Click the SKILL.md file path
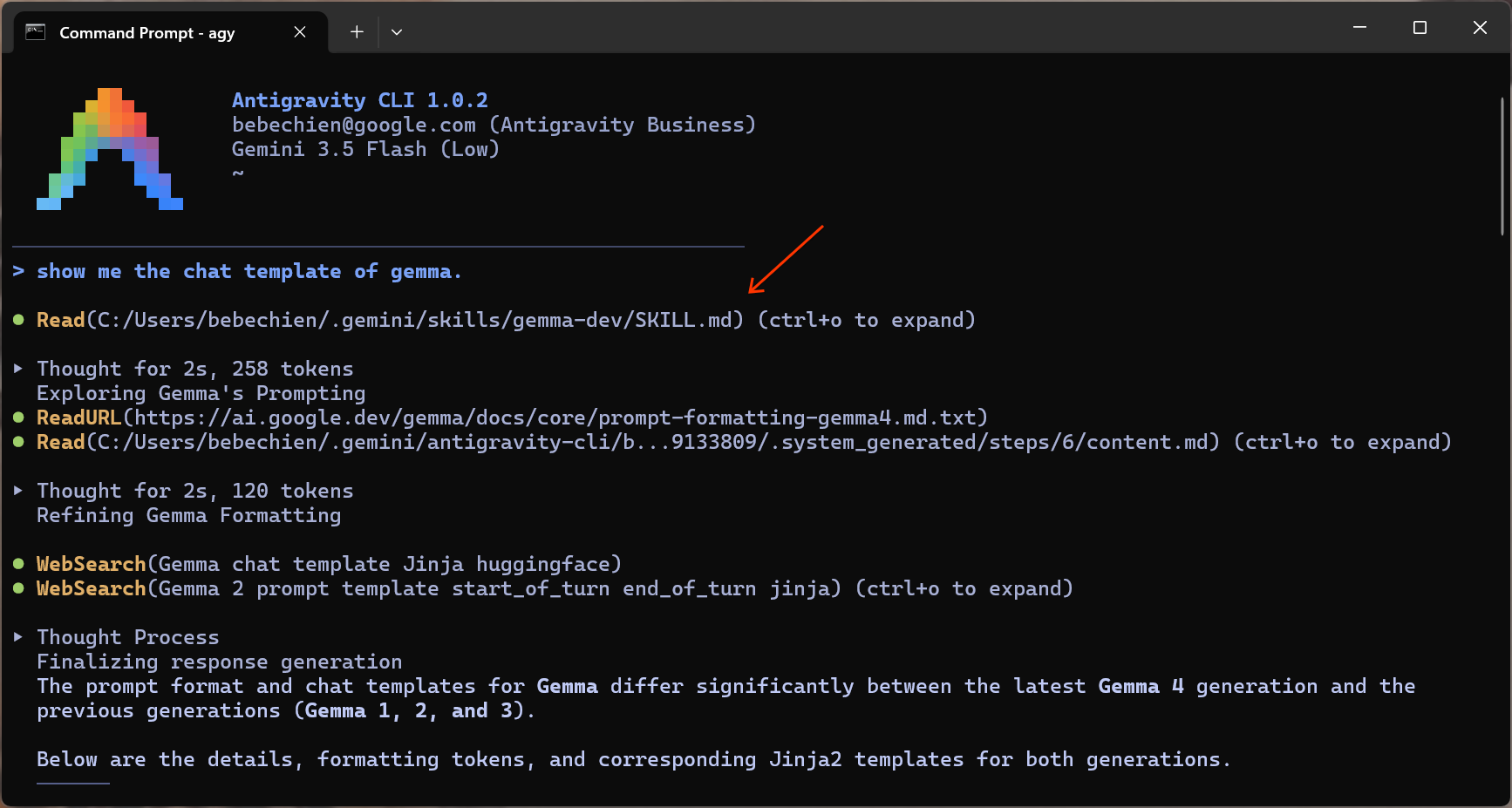Image resolution: width=1512 pixels, height=808 pixels. 414,320
